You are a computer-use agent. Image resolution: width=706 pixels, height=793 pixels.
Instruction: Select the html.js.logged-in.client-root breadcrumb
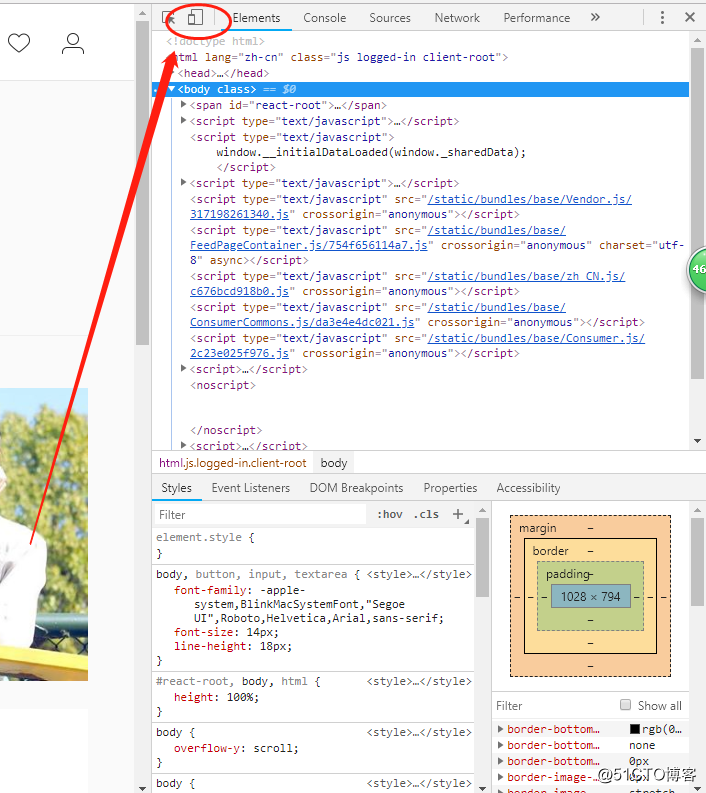pyautogui.click(x=233, y=463)
